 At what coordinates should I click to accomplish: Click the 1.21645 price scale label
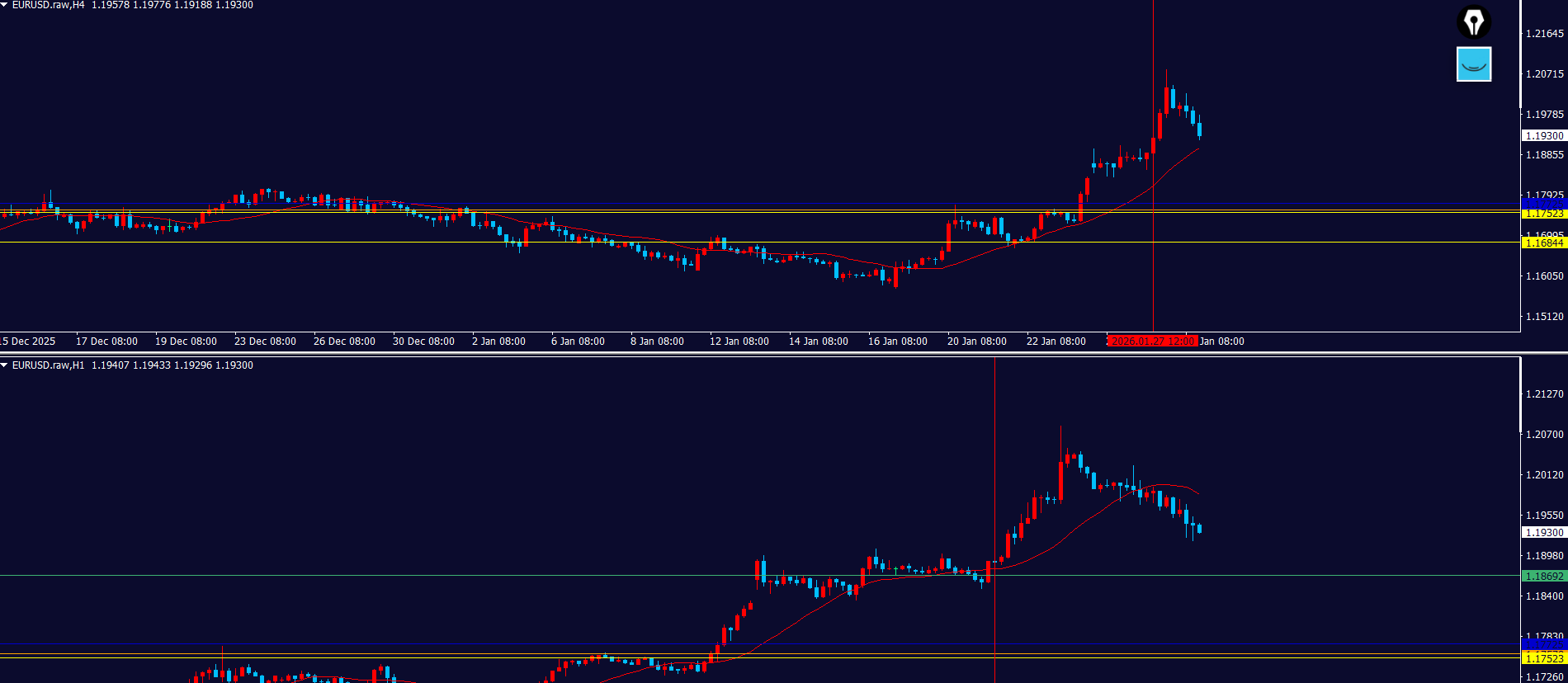coord(1544,34)
